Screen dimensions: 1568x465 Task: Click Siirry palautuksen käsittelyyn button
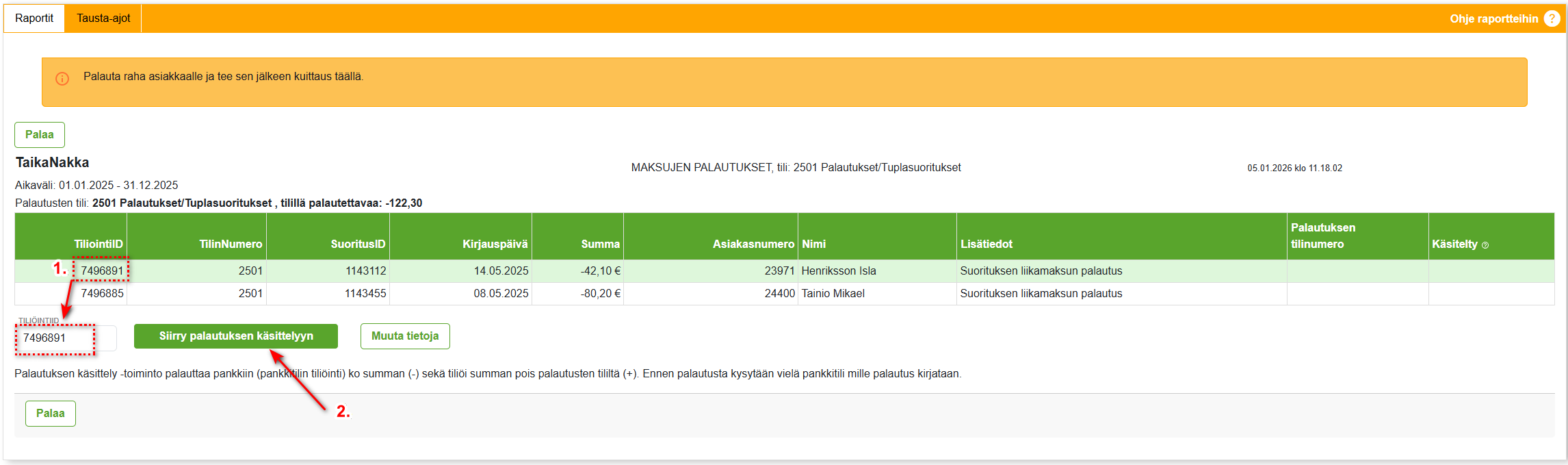235,336
